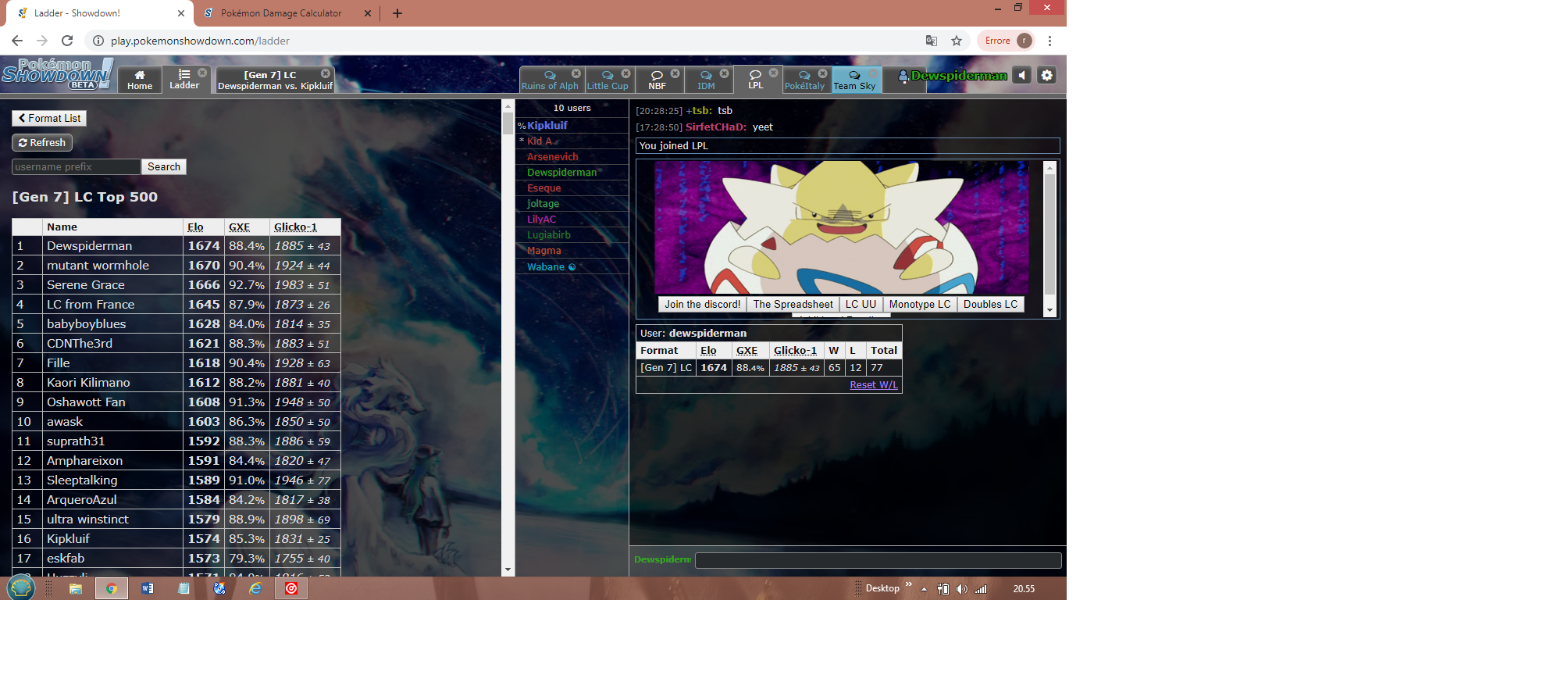Open the PokéItaly chat room tab

(x=804, y=80)
